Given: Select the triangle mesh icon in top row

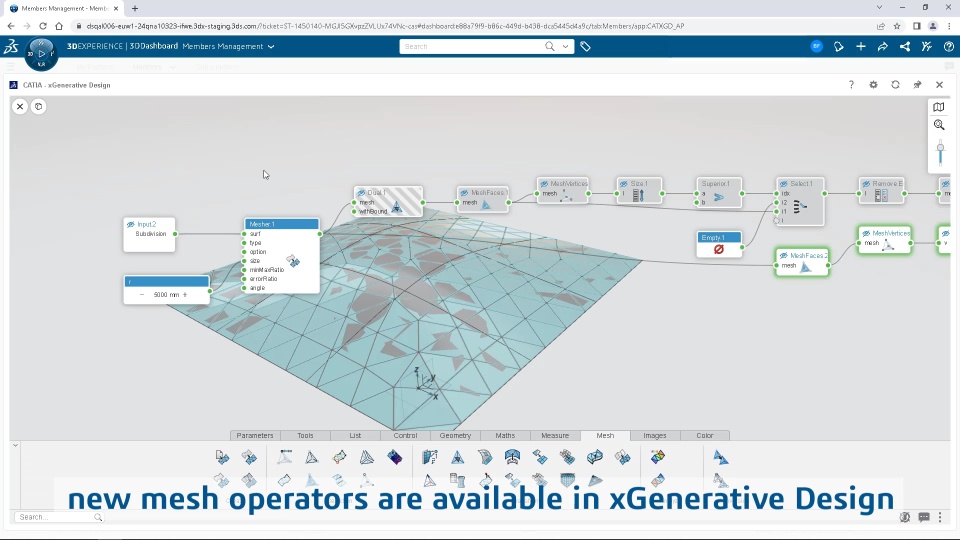Looking at the screenshot, I should pos(312,457).
